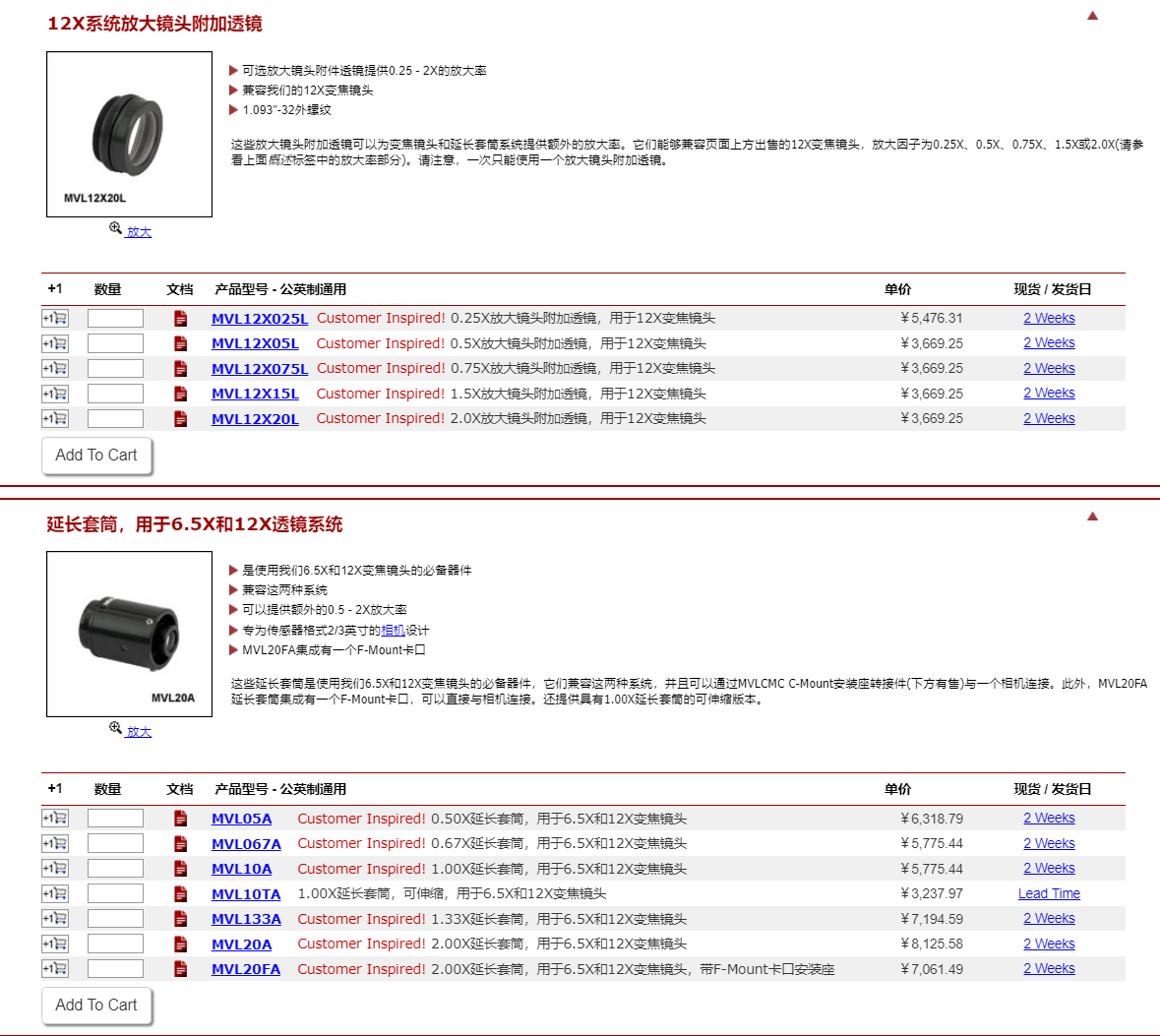1160x1036 pixels.
Task: Collapse the 延长套筒 section with red arrow
Action: tap(1092, 517)
